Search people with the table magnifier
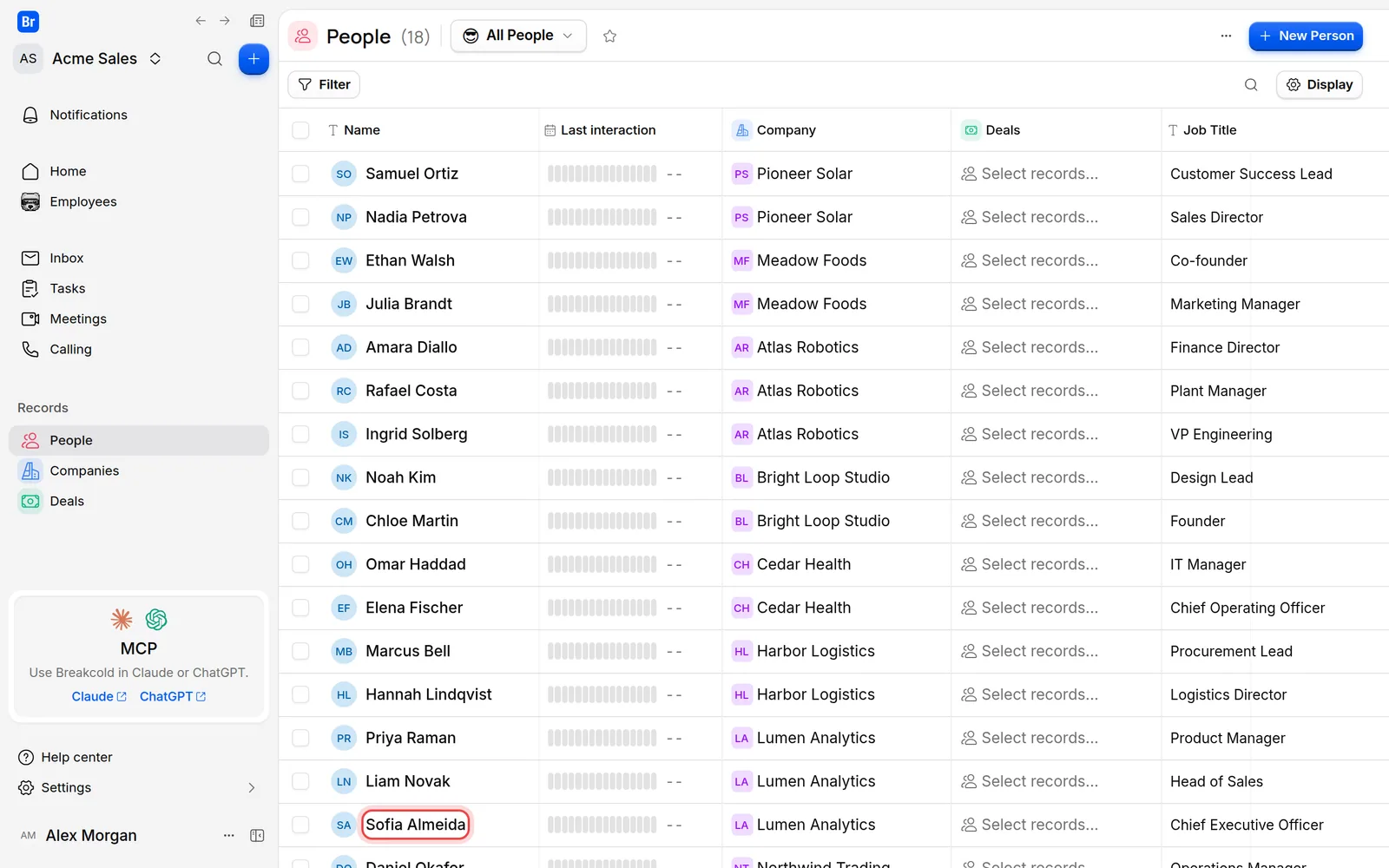1389x868 pixels. (1251, 84)
